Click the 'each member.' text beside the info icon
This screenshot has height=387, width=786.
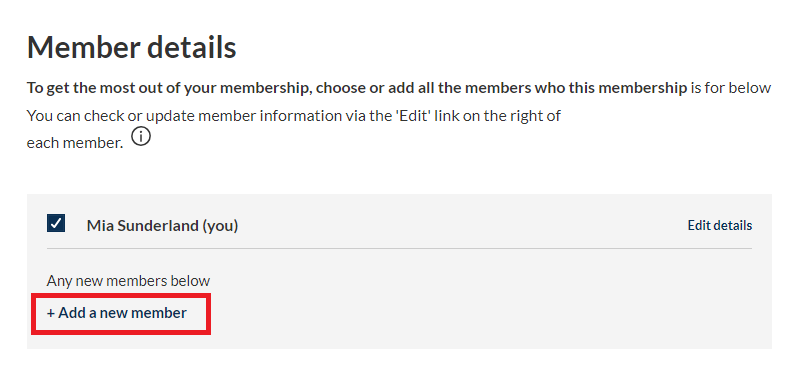[75, 143]
